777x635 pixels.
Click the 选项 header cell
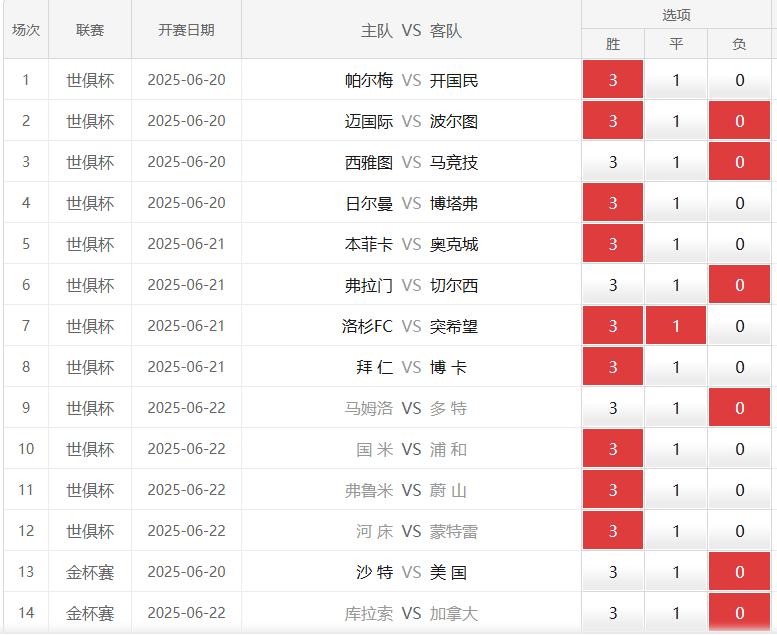pos(676,15)
